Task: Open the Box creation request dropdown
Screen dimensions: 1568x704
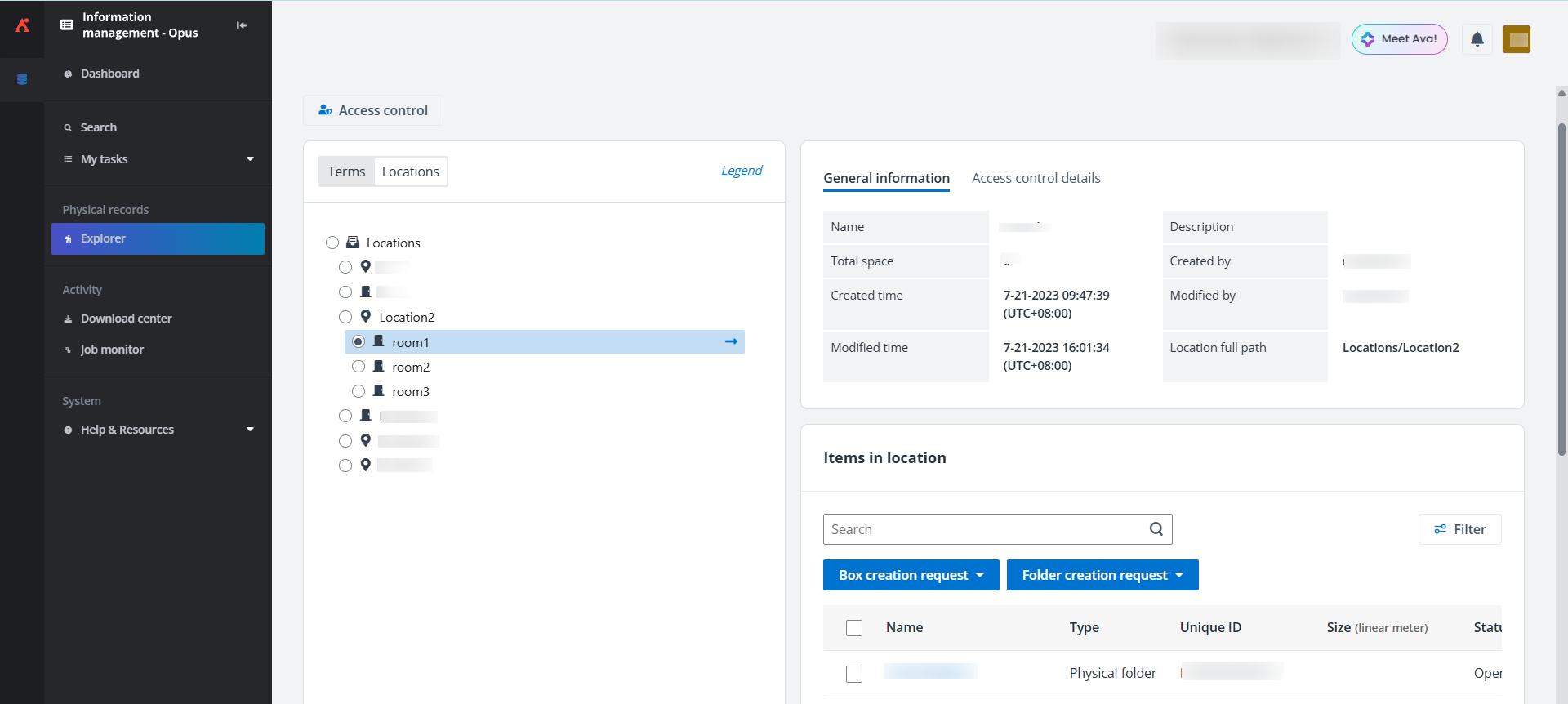Action: click(911, 575)
